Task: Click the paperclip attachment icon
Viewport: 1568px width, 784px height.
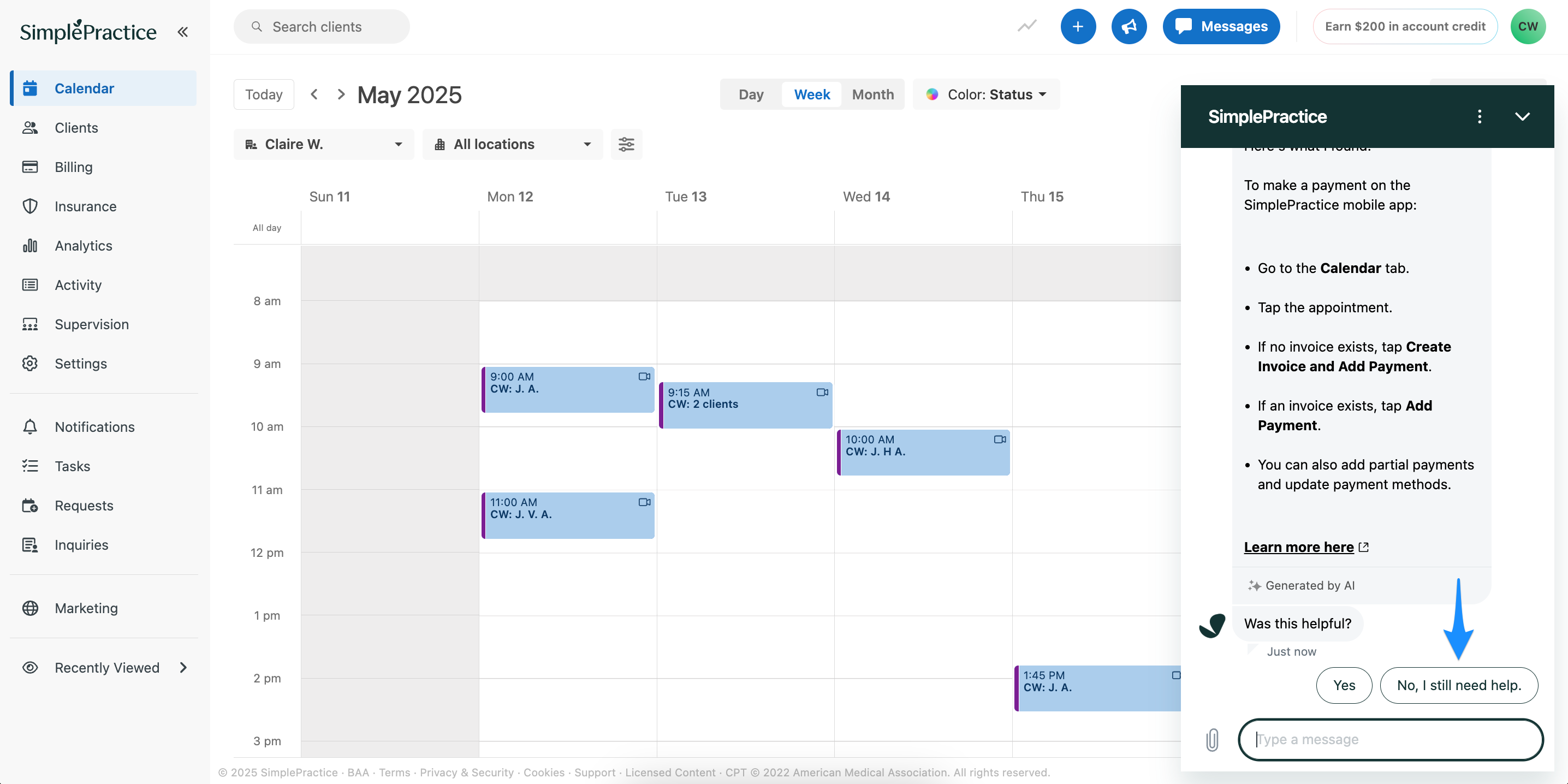Action: (x=1212, y=740)
